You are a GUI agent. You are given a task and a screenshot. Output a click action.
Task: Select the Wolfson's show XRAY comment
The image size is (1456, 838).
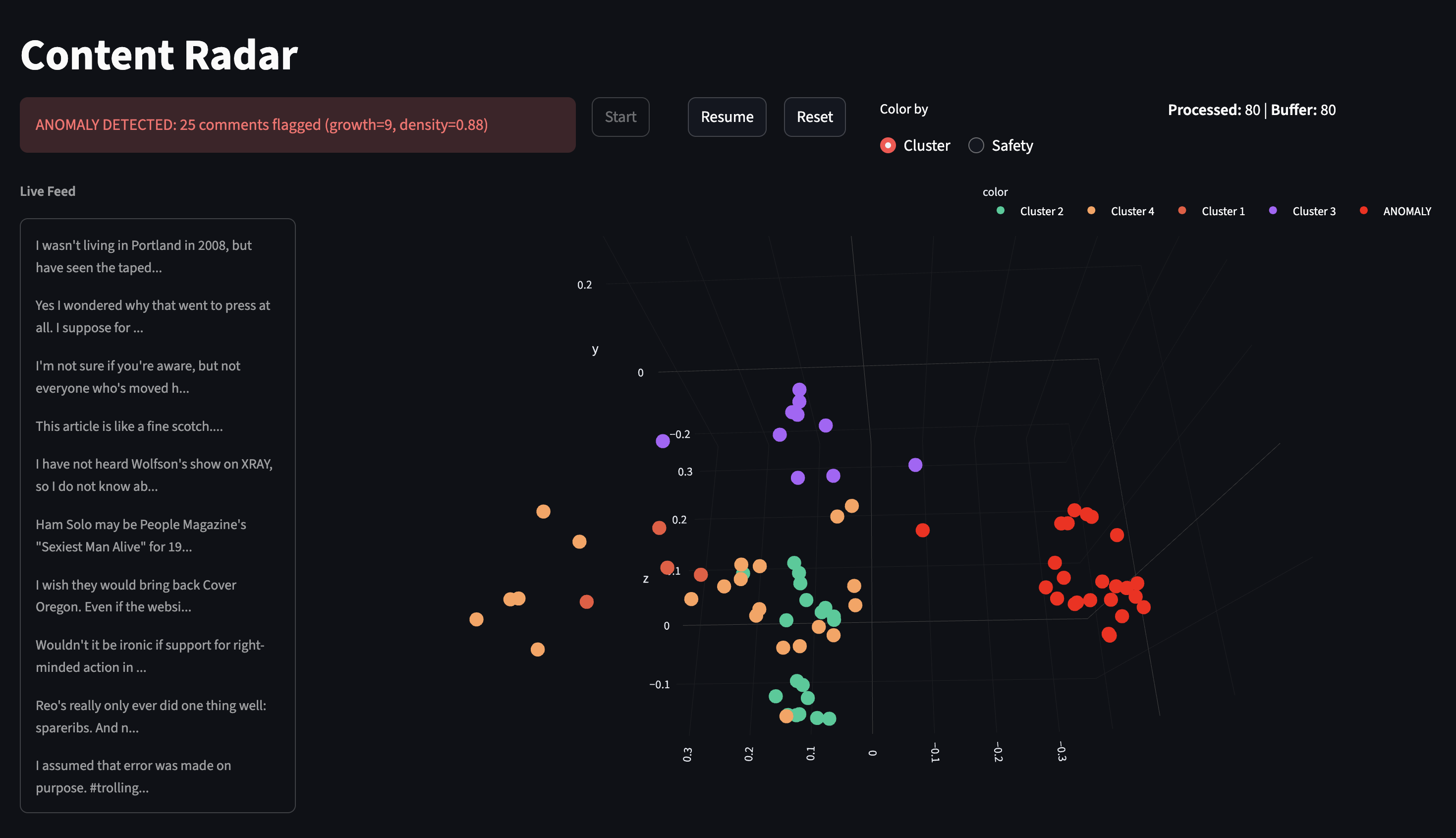point(154,475)
